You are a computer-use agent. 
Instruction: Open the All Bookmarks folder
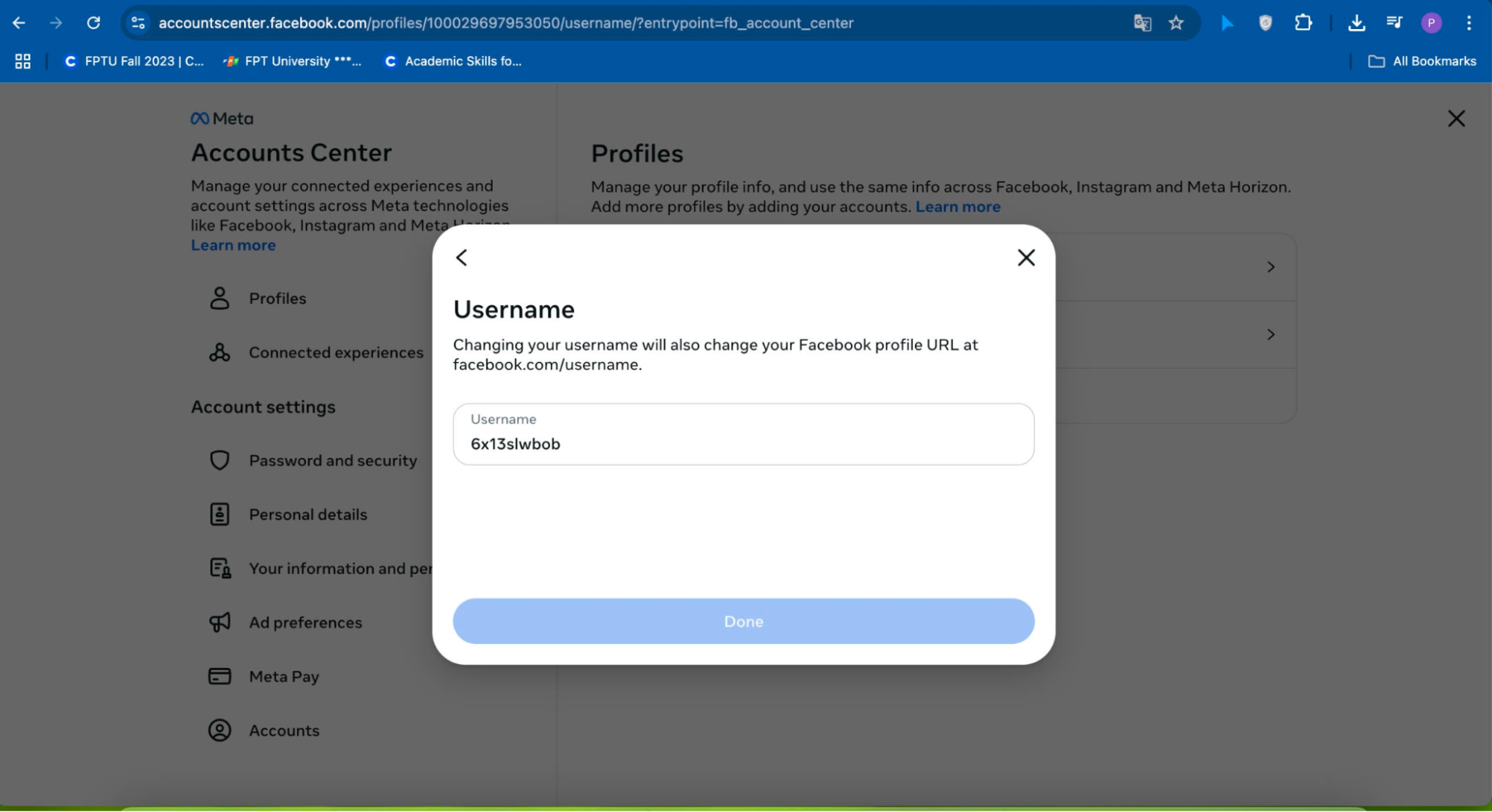(1422, 61)
